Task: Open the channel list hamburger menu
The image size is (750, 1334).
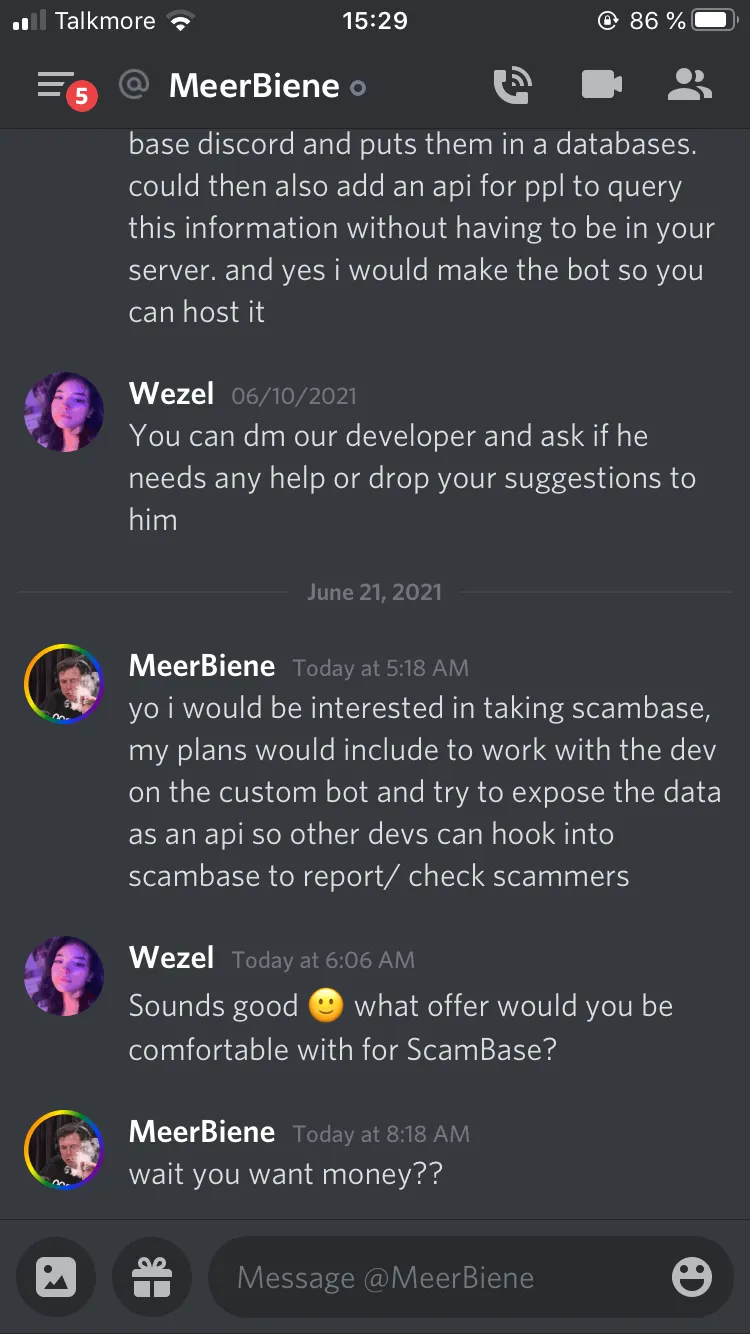Action: (x=58, y=86)
